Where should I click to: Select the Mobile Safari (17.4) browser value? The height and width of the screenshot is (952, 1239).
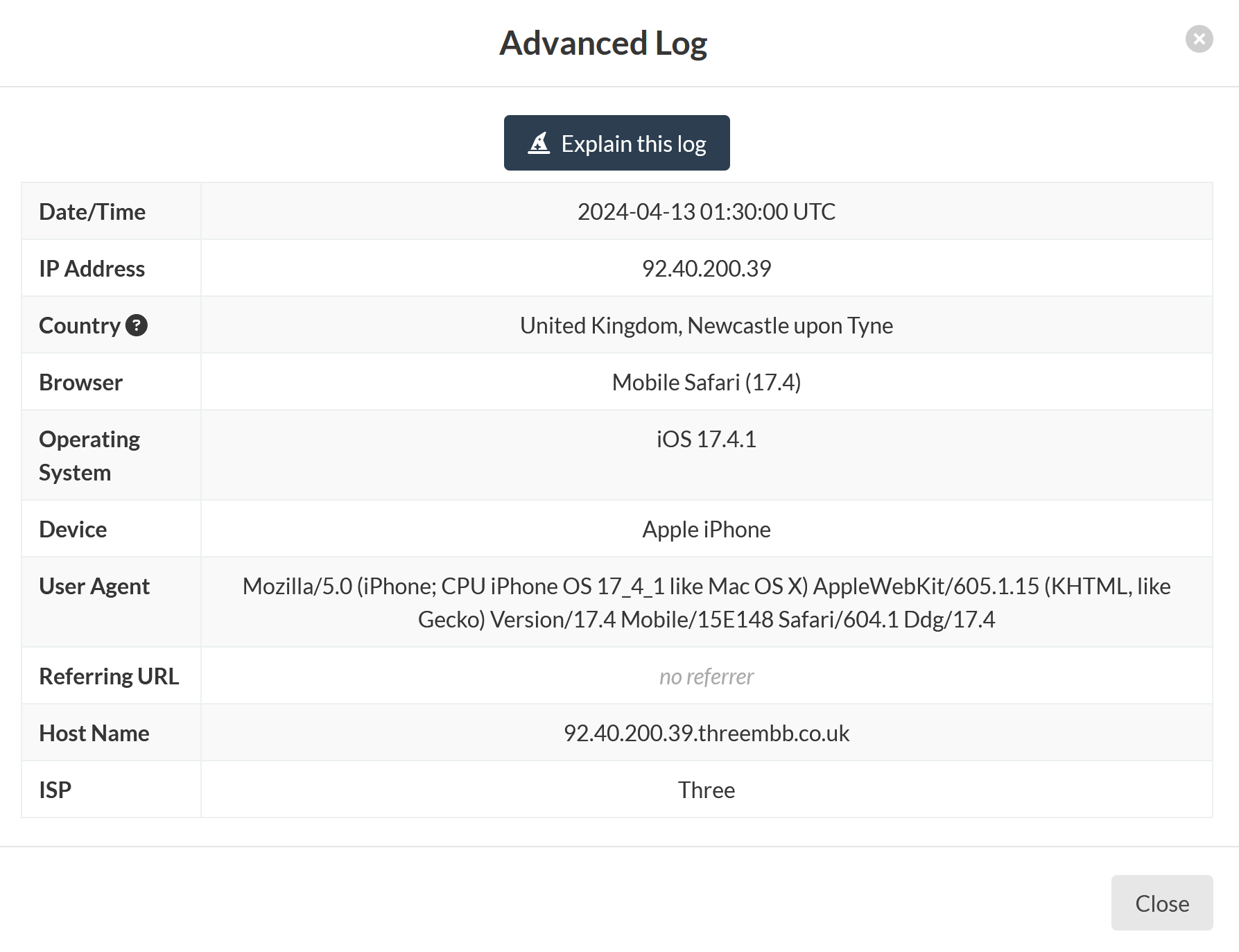click(x=706, y=382)
